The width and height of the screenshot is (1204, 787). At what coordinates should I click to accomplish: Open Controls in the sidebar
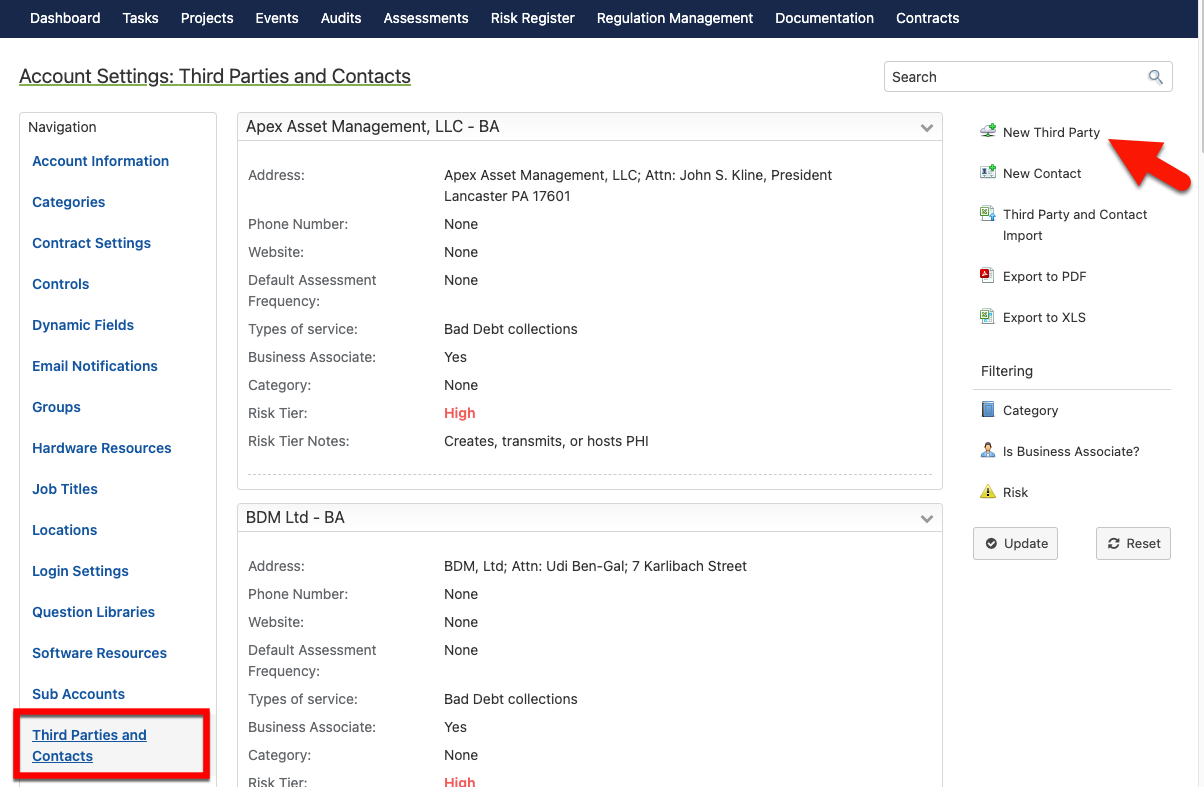(60, 284)
